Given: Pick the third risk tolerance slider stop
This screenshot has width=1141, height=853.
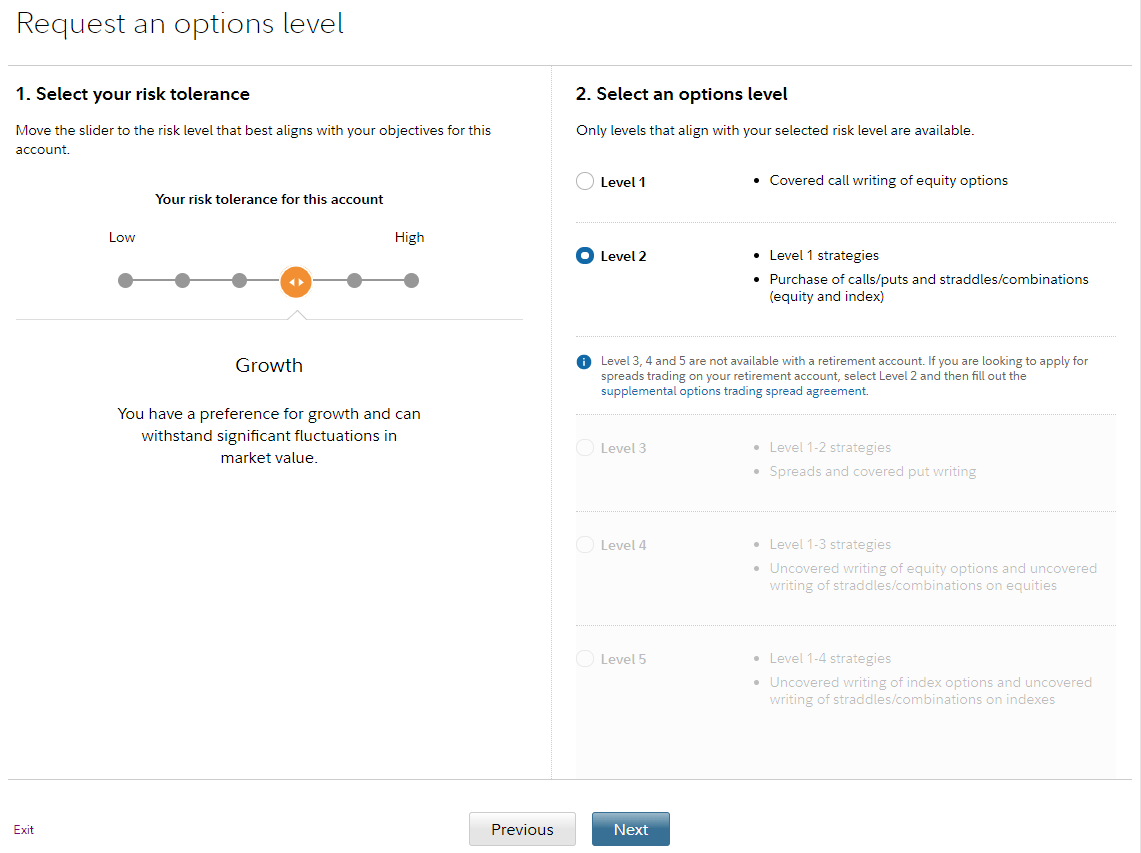Looking at the screenshot, I should click(239, 281).
